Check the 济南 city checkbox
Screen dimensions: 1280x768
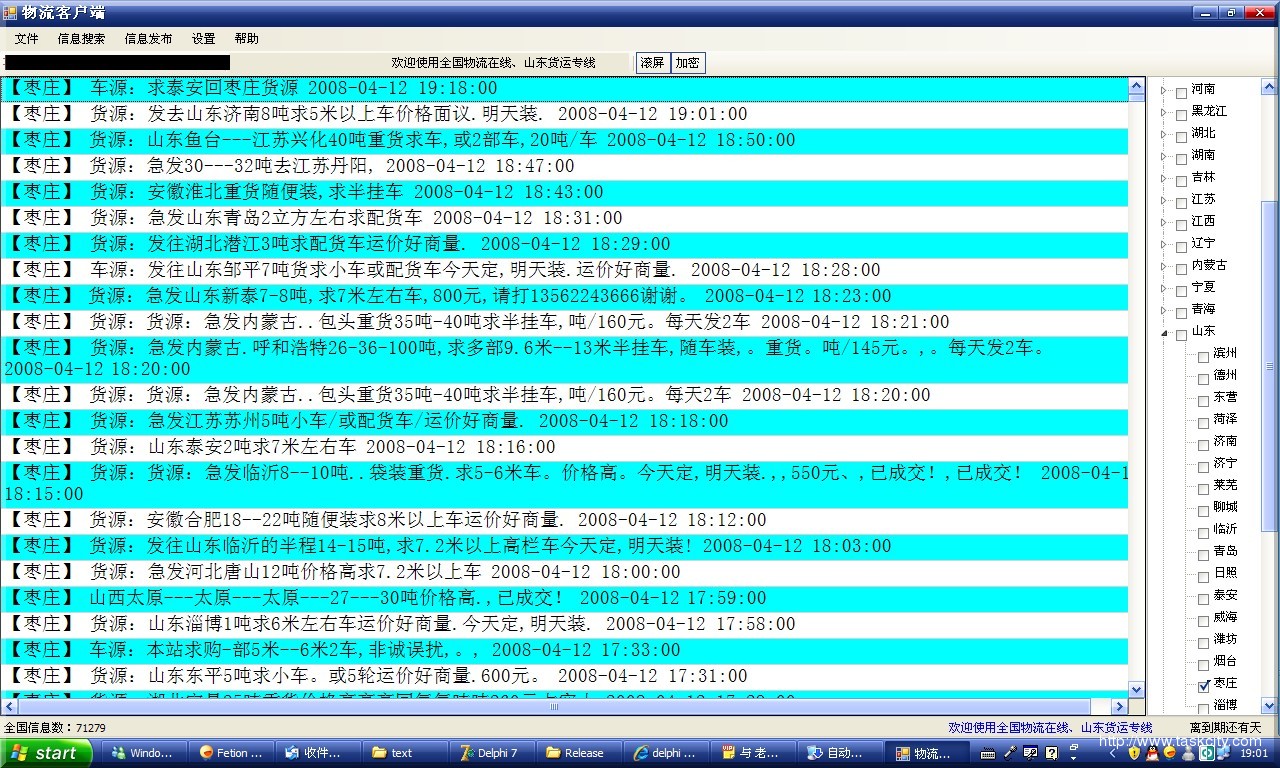tap(1204, 443)
